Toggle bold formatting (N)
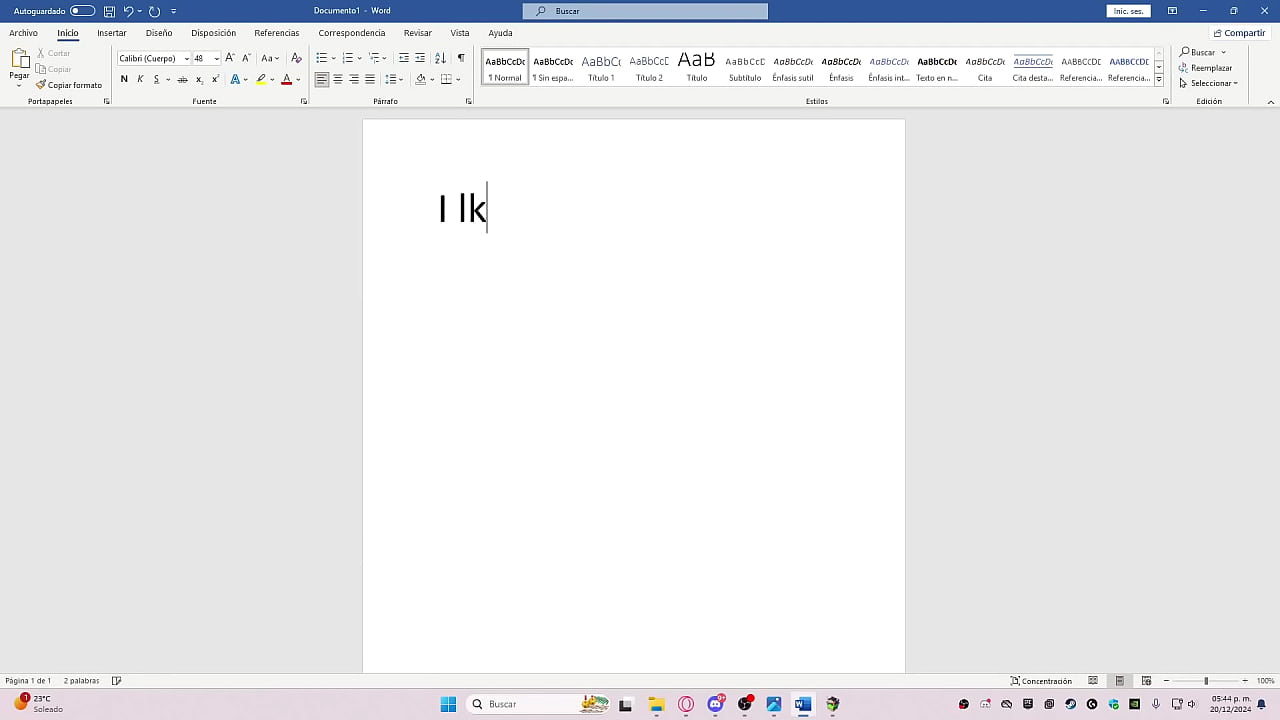Screen dimensions: 1280x720 click(x=124, y=79)
